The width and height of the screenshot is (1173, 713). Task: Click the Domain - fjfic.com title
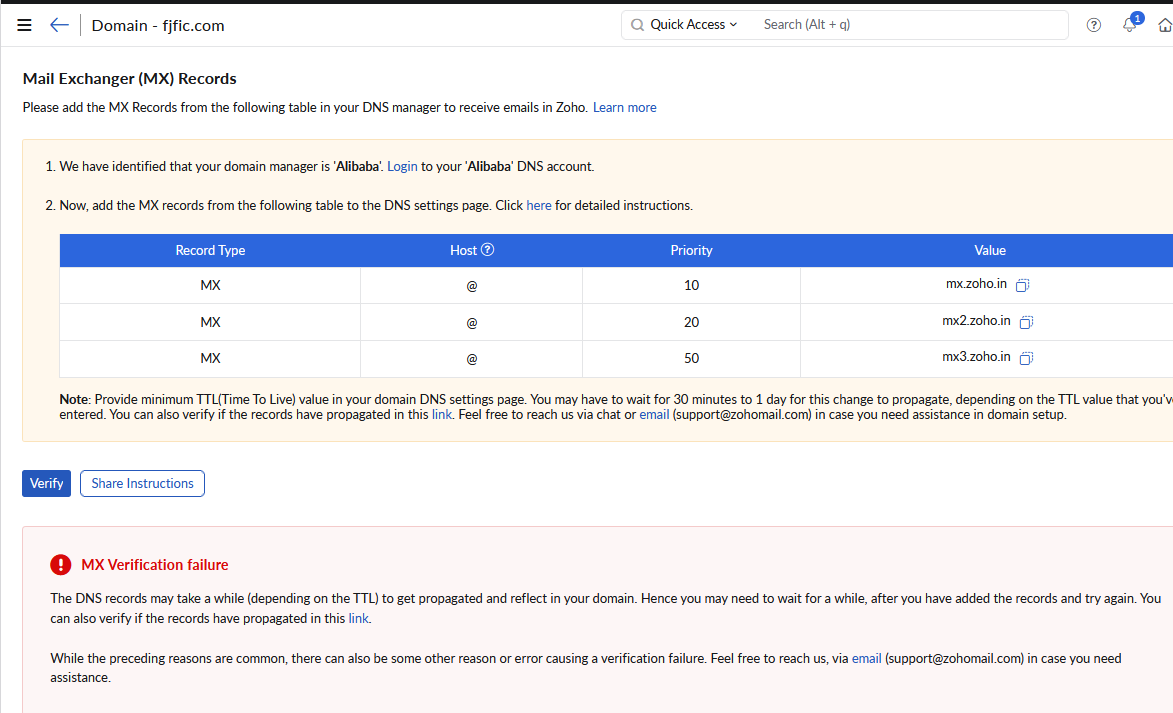coord(158,25)
